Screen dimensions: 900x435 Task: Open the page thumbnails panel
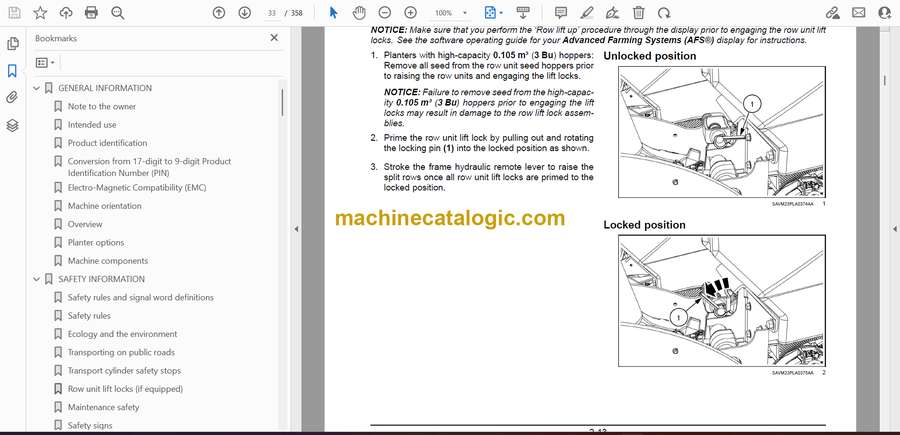[x=12, y=44]
